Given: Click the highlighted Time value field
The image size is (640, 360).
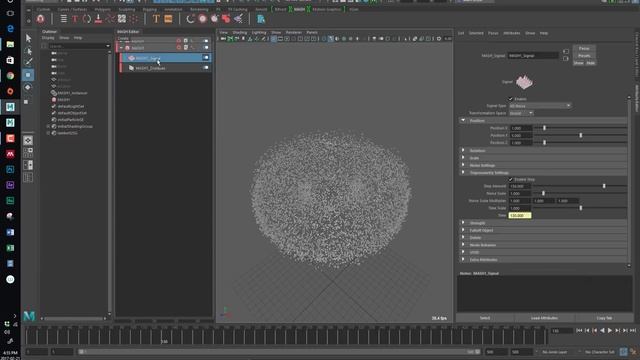Looking at the screenshot, I should pyautogui.click(x=520, y=216).
